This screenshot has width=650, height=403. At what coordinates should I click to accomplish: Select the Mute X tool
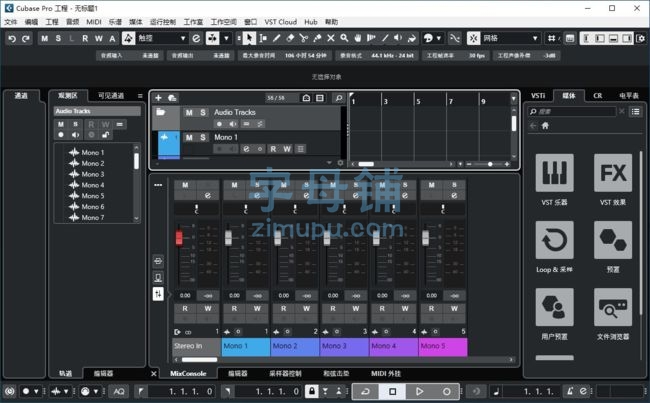click(331, 39)
